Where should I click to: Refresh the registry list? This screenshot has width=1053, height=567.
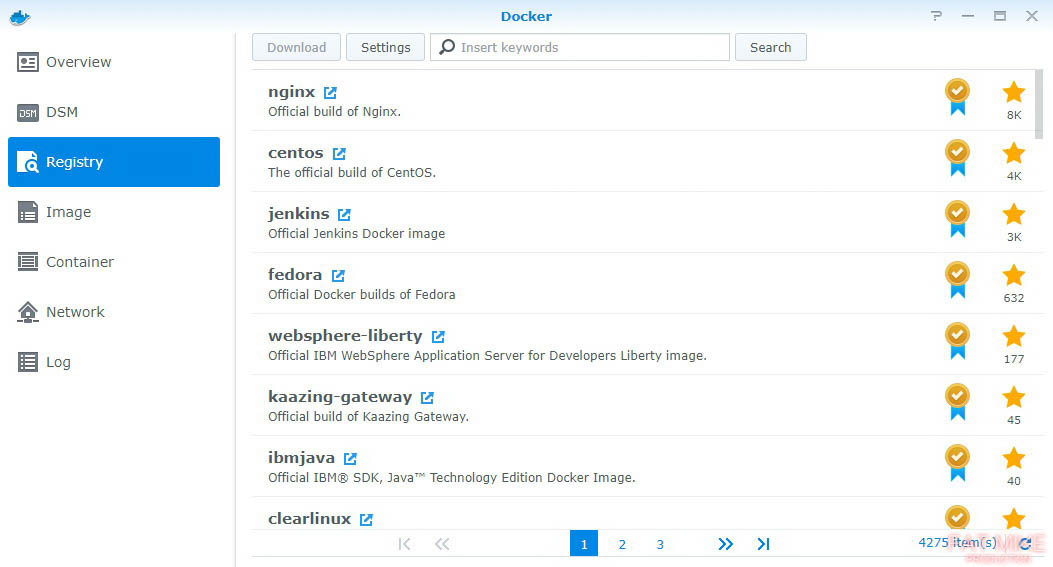pos(1025,543)
